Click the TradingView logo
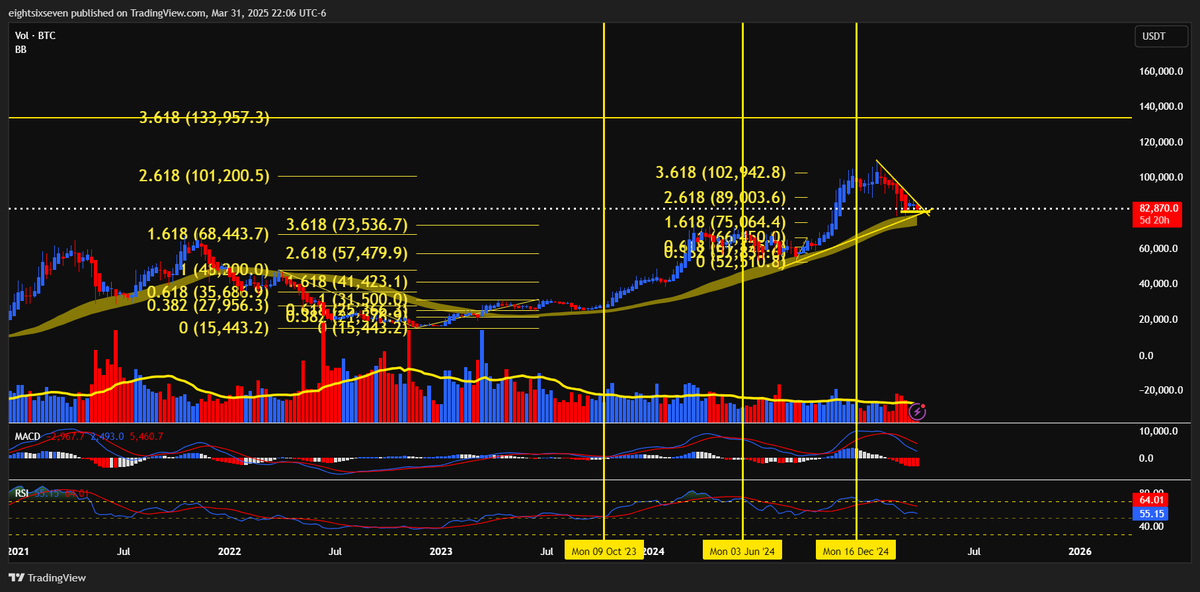1200x592 pixels. tap(47, 578)
